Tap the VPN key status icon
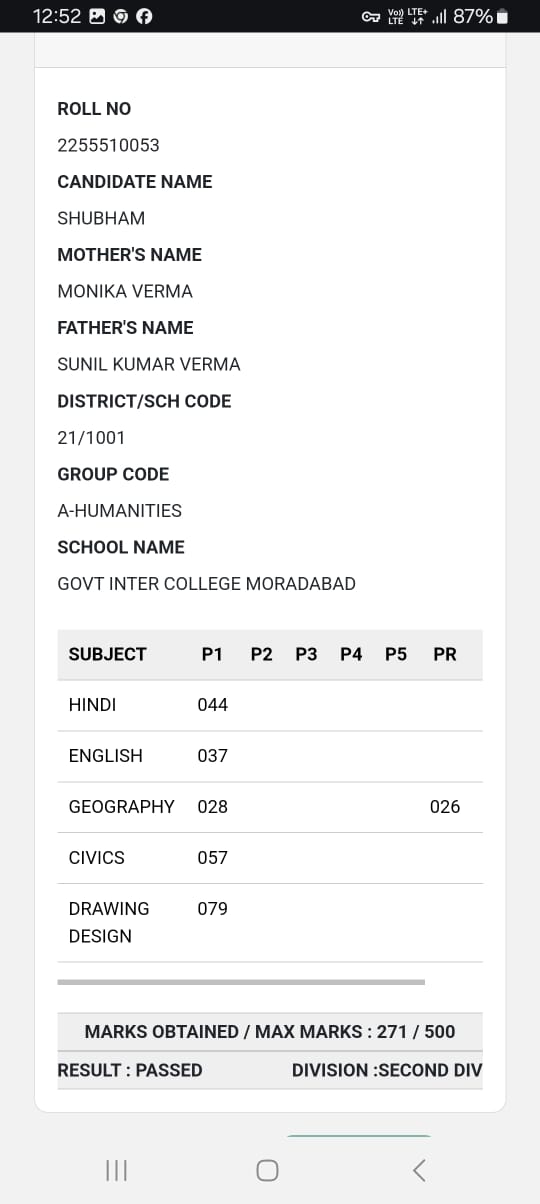 pyautogui.click(x=371, y=16)
